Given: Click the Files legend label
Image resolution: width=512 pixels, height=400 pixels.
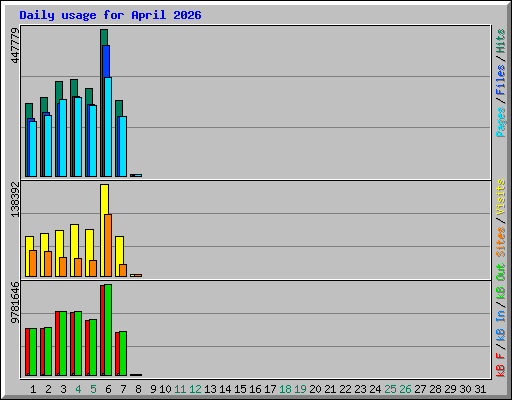Looking at the screenshot, I should tap(500, 79).
